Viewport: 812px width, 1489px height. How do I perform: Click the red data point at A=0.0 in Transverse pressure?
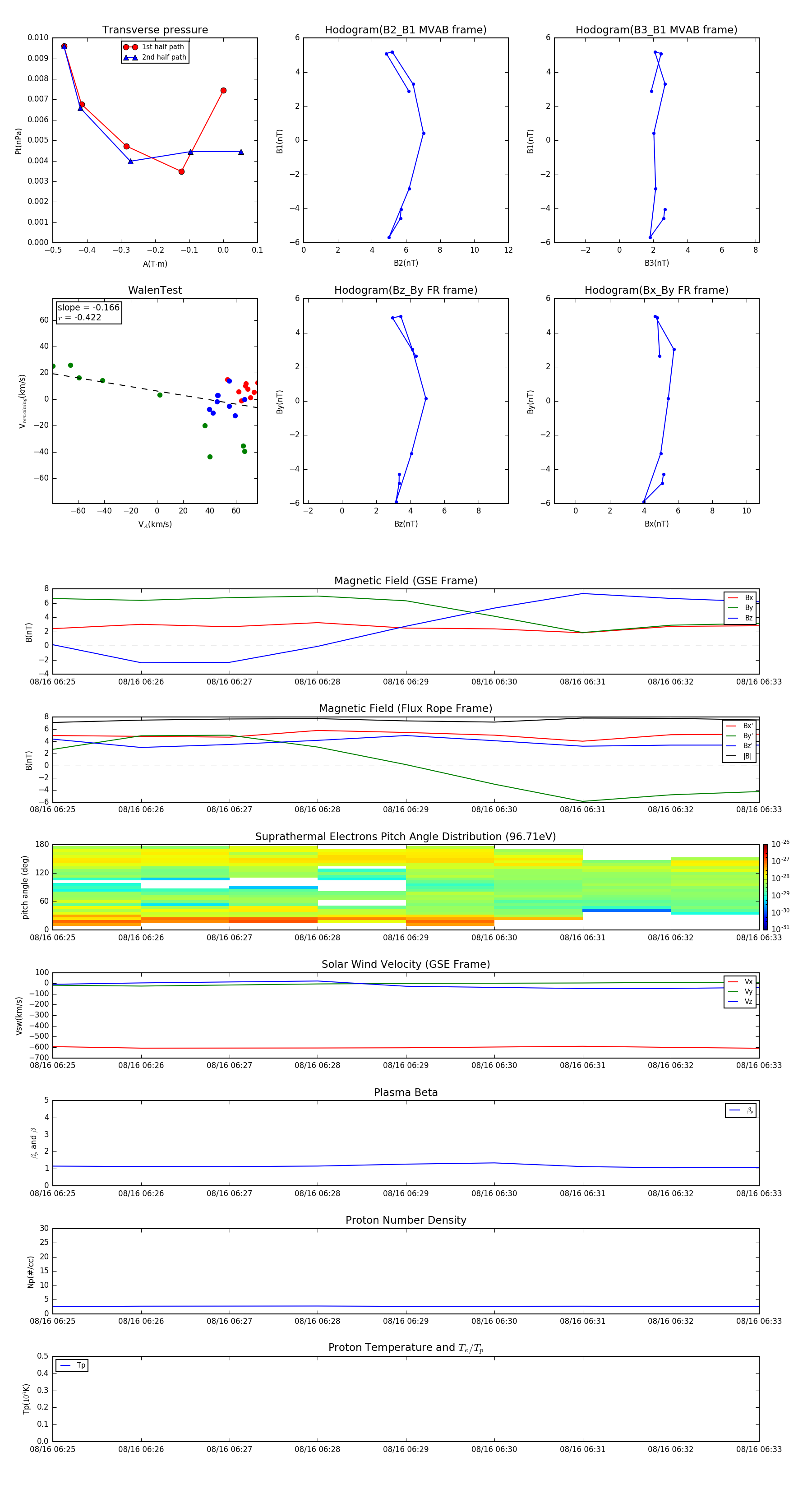pos(223,91)
